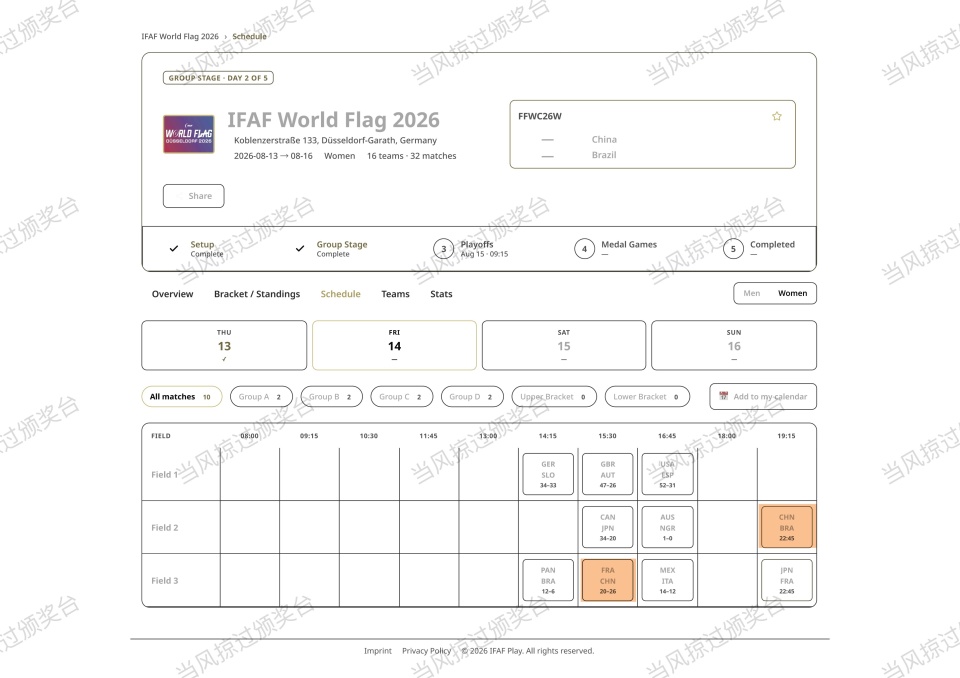Open the Imprint footer link
960x678 pixels.
pyautogui.click(x=378, y=650)
